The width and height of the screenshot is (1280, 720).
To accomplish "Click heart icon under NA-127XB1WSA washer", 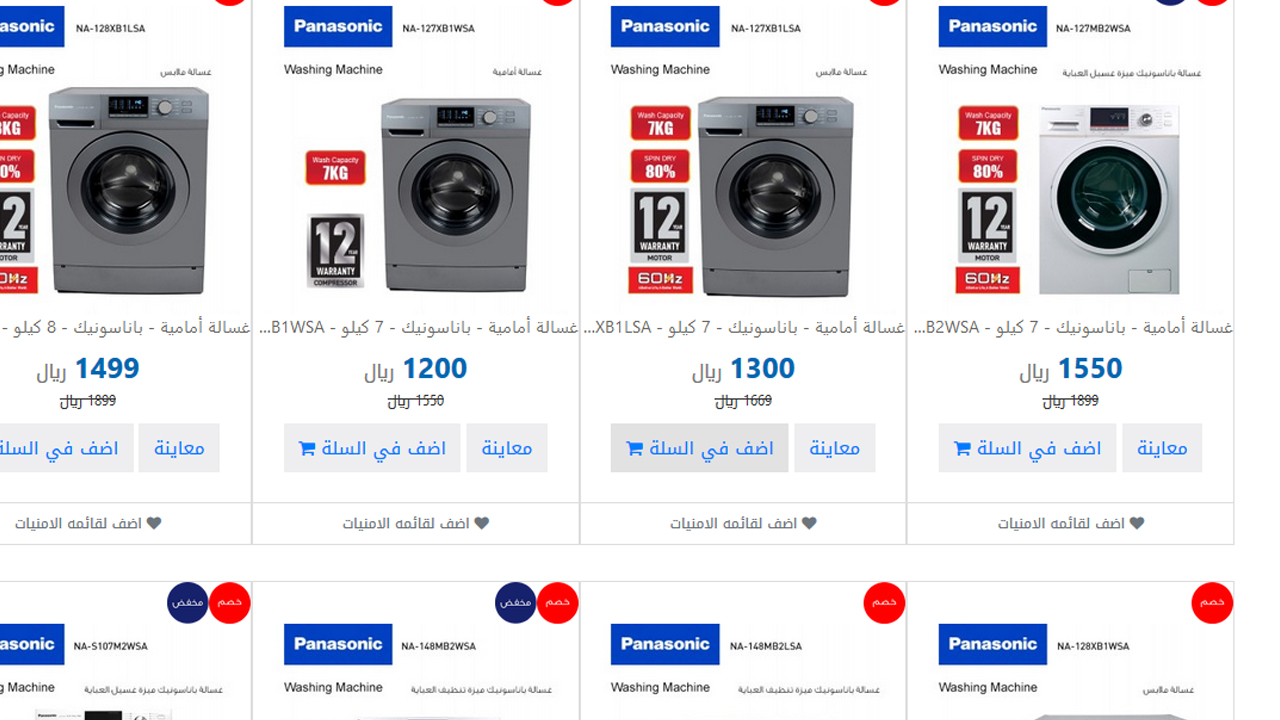I will coord(481,523).
